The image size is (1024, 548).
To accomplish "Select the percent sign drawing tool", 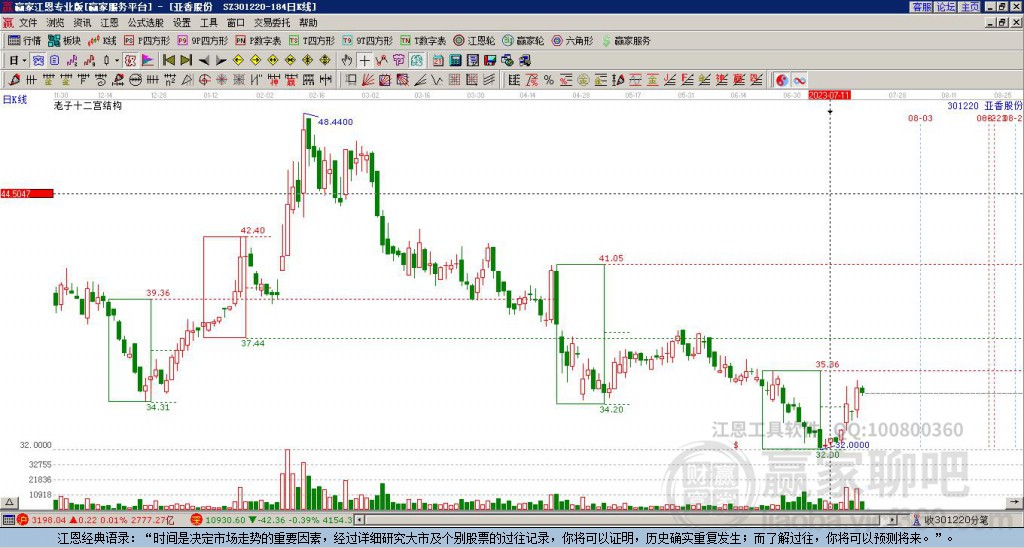I will click(549, 80).
